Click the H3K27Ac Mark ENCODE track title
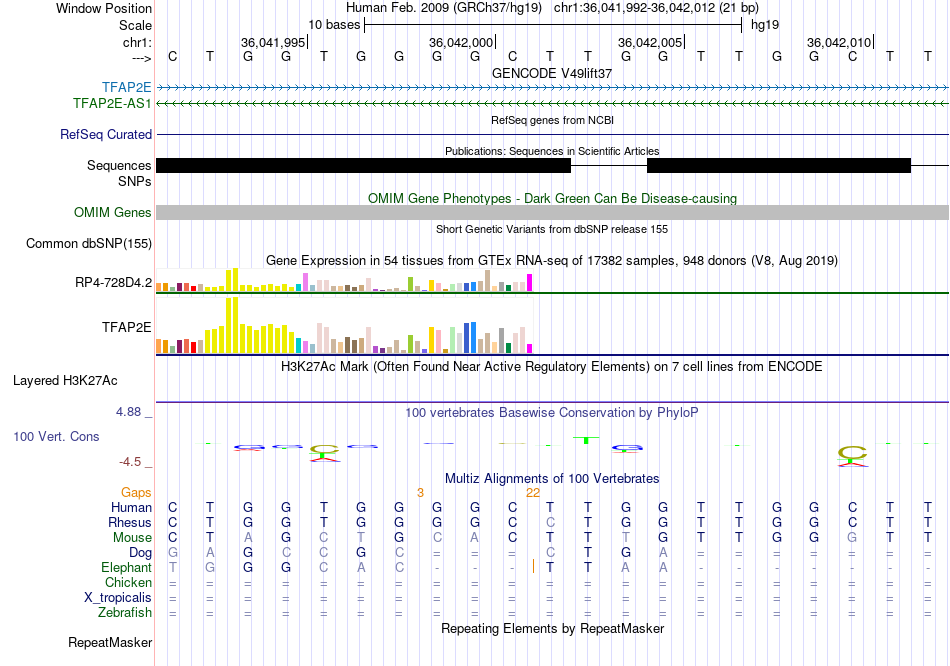 pyautogui.click(x=552, y=367)
